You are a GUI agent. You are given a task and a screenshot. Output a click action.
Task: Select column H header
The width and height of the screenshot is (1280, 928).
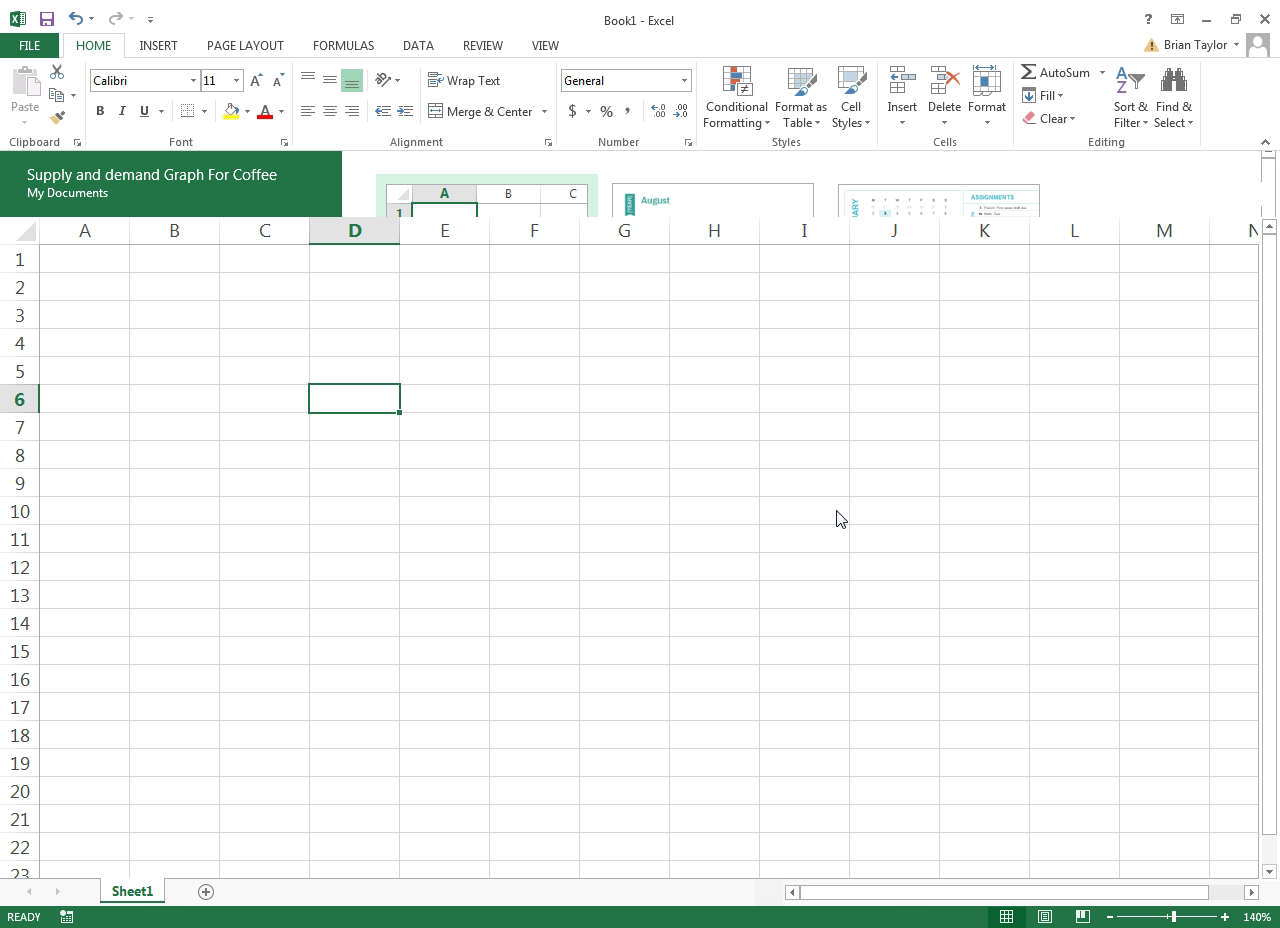pos(714,231)
